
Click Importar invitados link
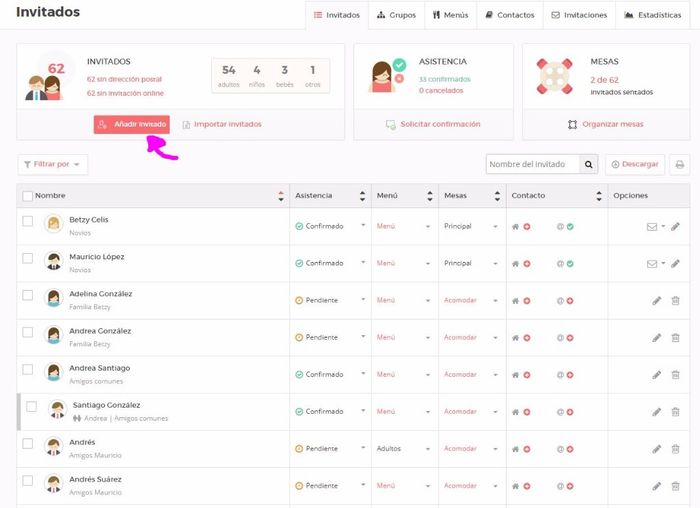coord(222,125)
